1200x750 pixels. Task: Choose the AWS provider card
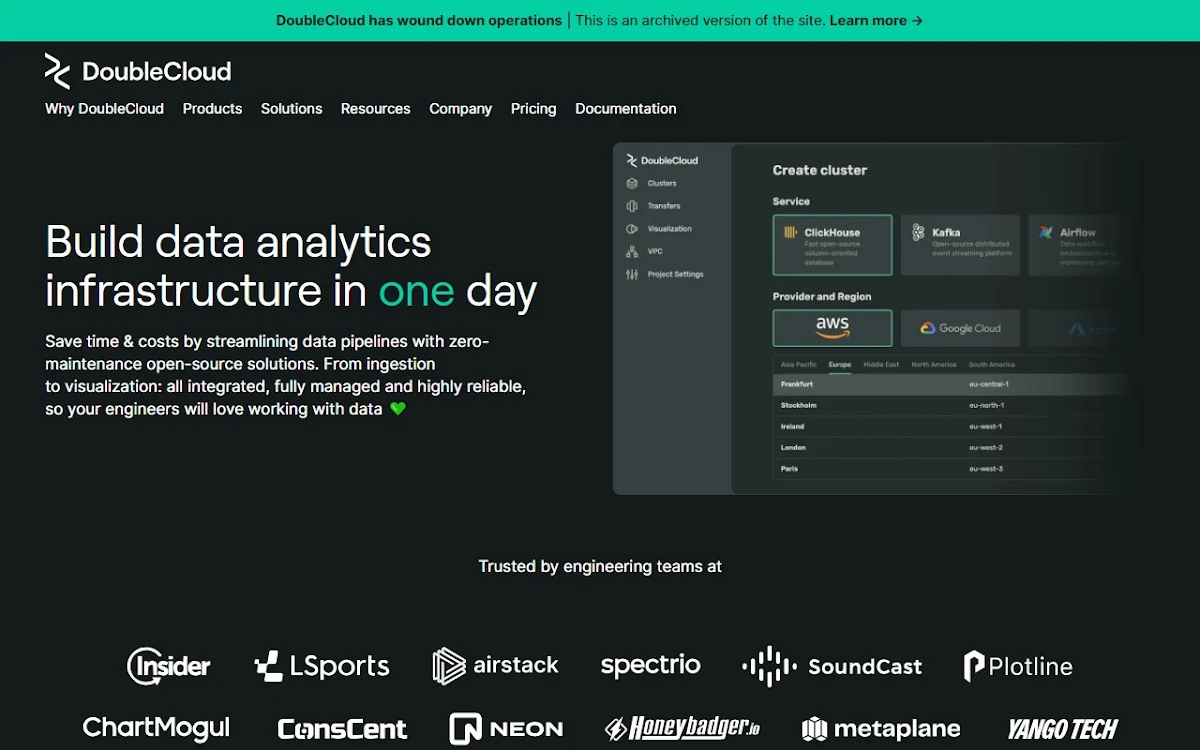[832, 328]
